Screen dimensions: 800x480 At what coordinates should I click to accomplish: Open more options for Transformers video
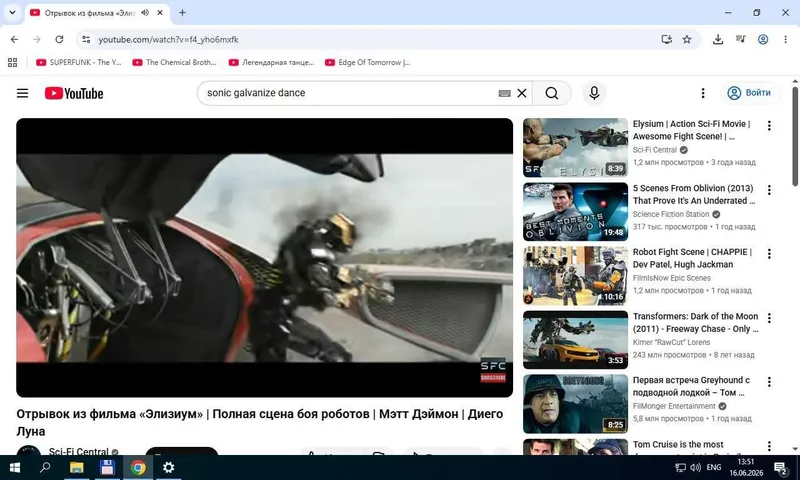click(769, 318)
